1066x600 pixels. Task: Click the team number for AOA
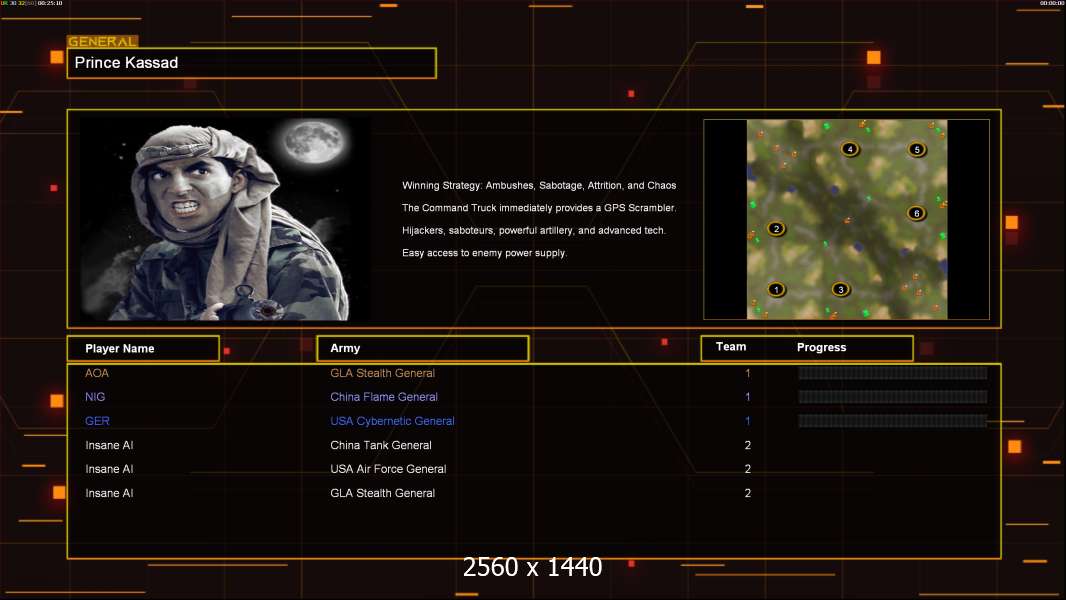(x=748, y=373)
